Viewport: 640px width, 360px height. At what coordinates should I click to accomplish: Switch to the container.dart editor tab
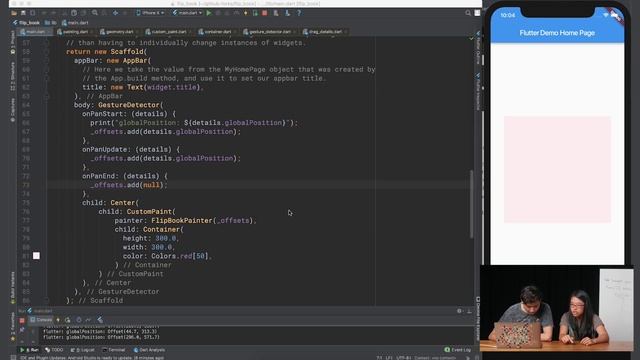tap(218, 31)
